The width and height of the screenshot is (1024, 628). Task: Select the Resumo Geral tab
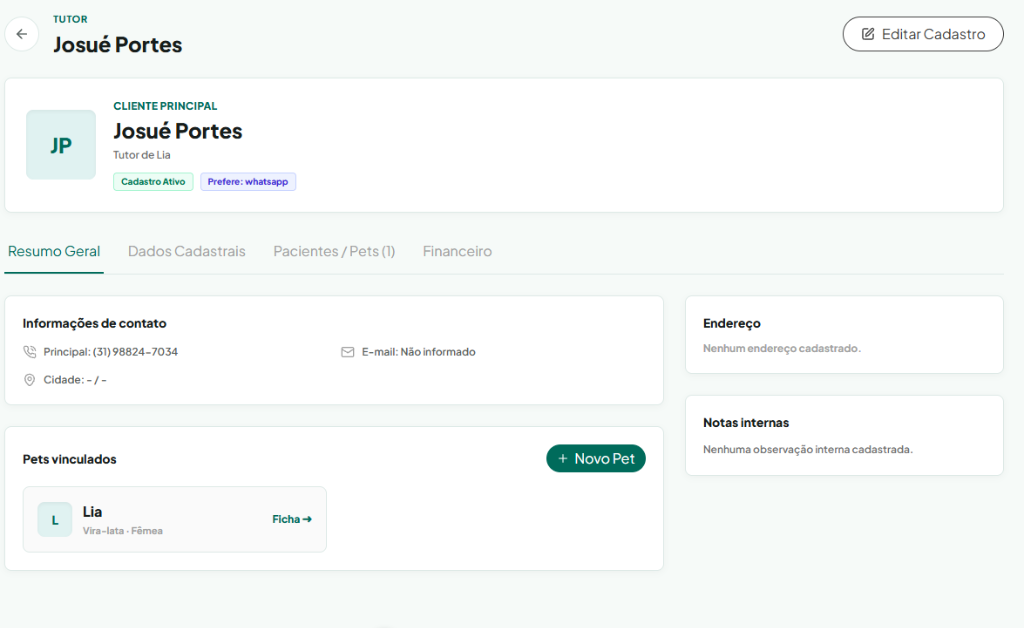[x=54, y=251]
